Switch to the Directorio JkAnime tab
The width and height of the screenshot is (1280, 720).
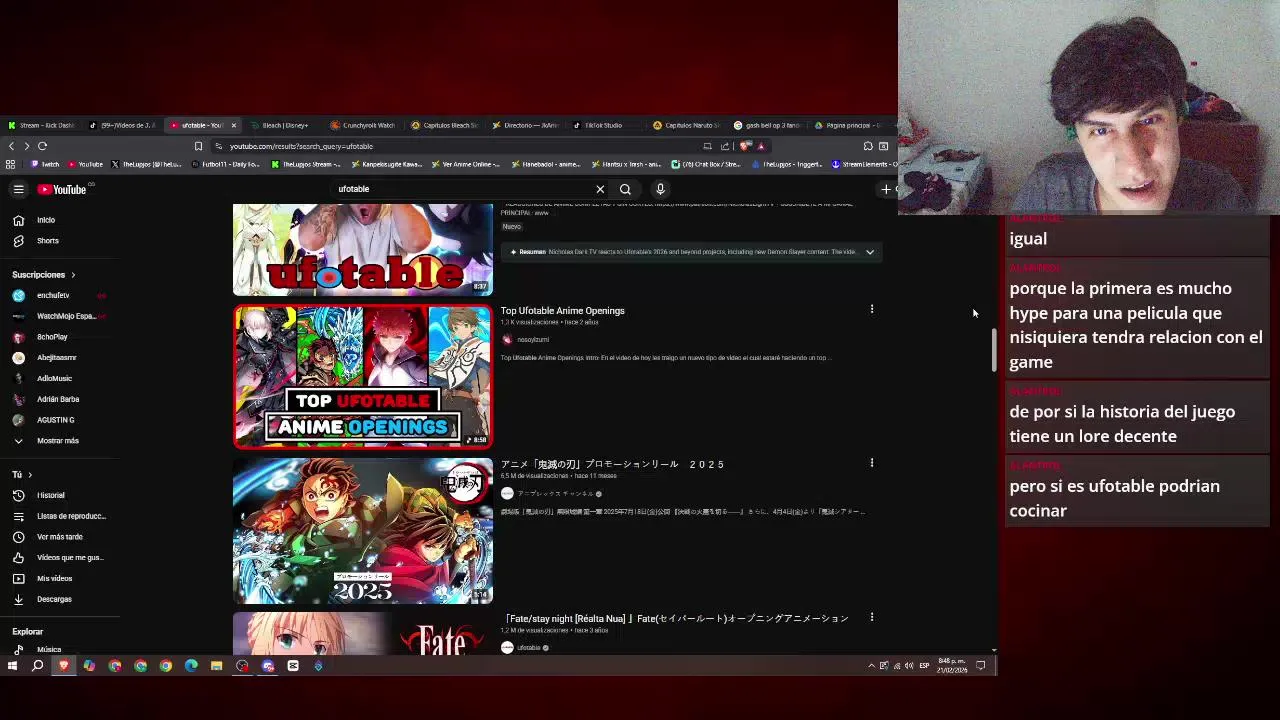click(525, 125)
